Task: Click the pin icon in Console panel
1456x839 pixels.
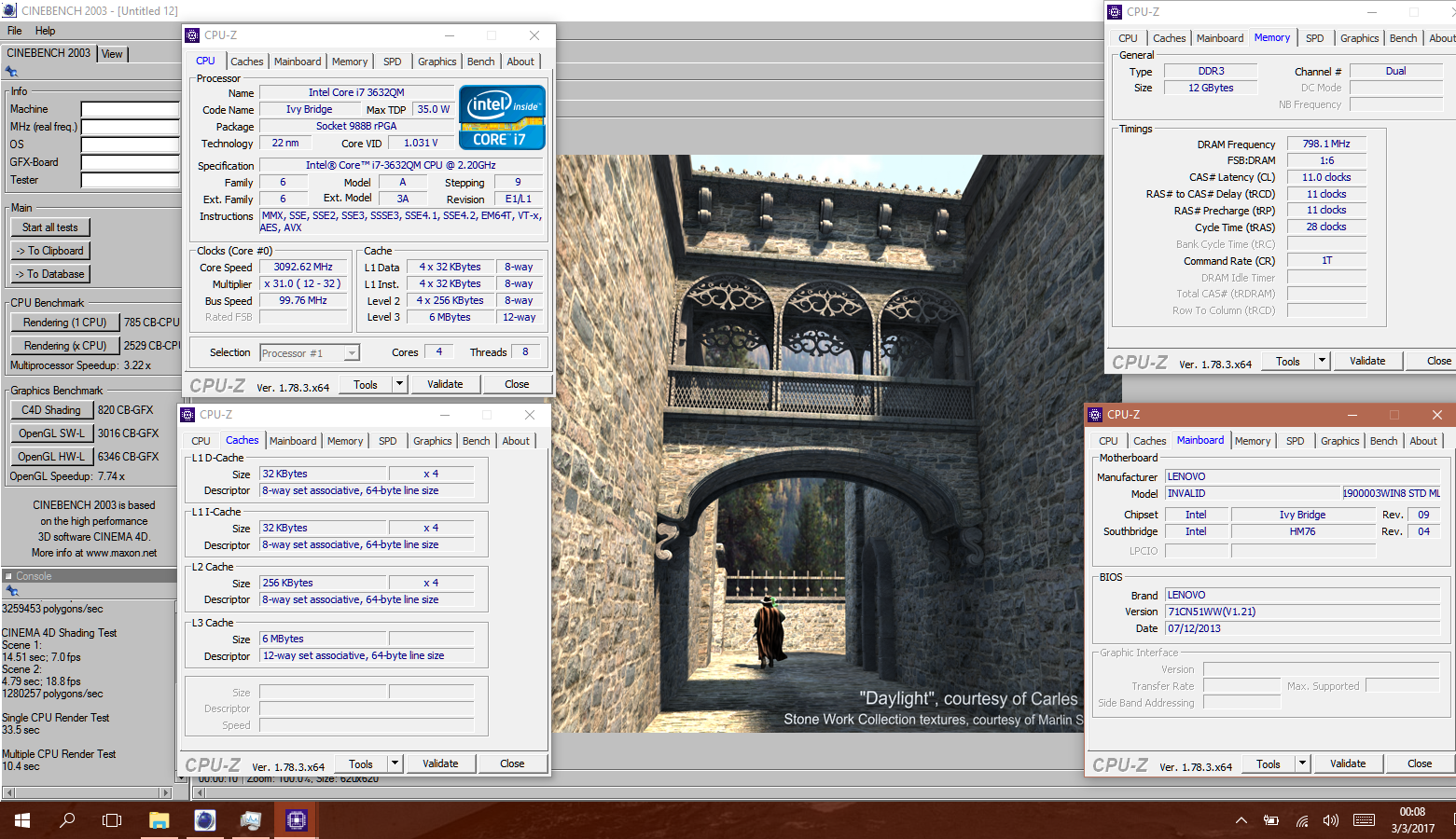Action: (11, 590)
